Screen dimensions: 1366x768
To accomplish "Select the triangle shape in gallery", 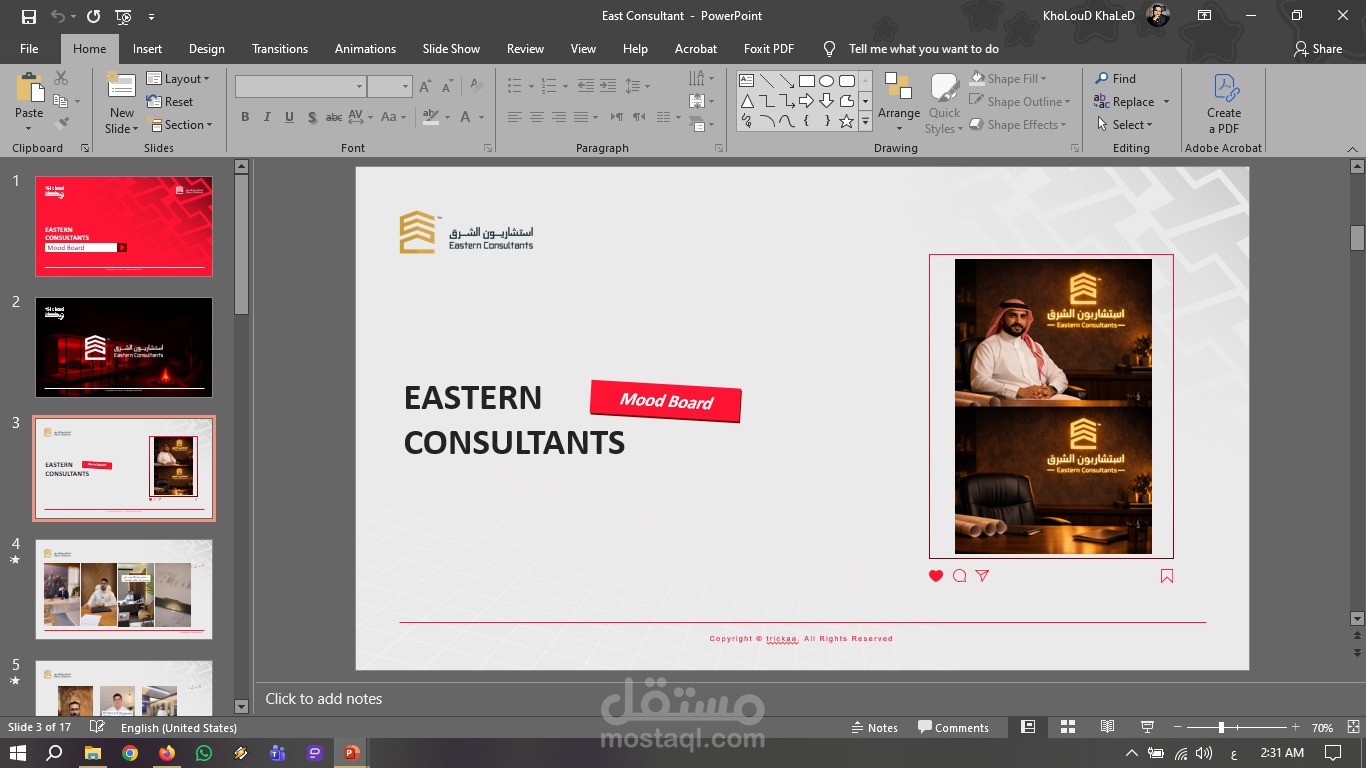I will [x=746, y=101].
